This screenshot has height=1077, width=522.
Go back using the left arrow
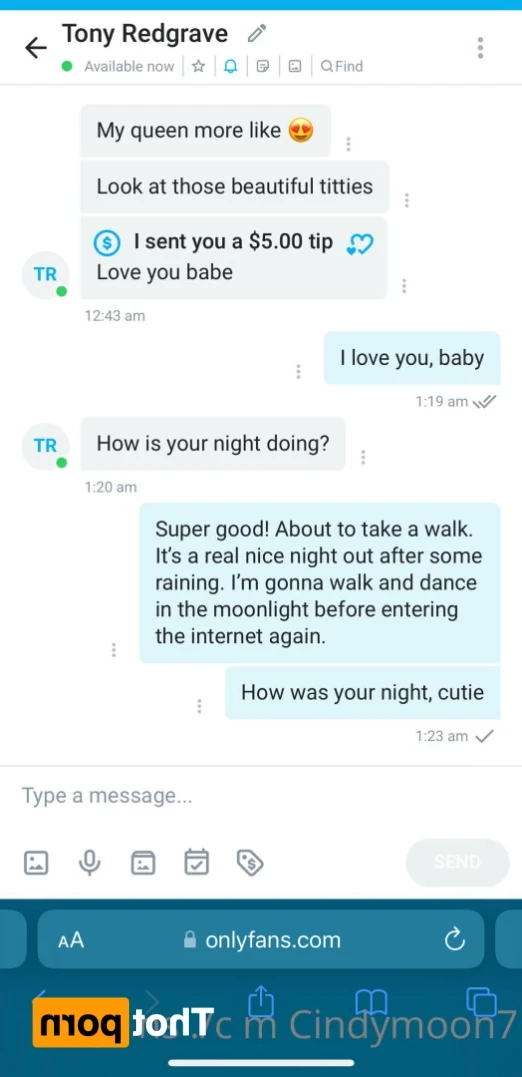[x=35, y=47]
